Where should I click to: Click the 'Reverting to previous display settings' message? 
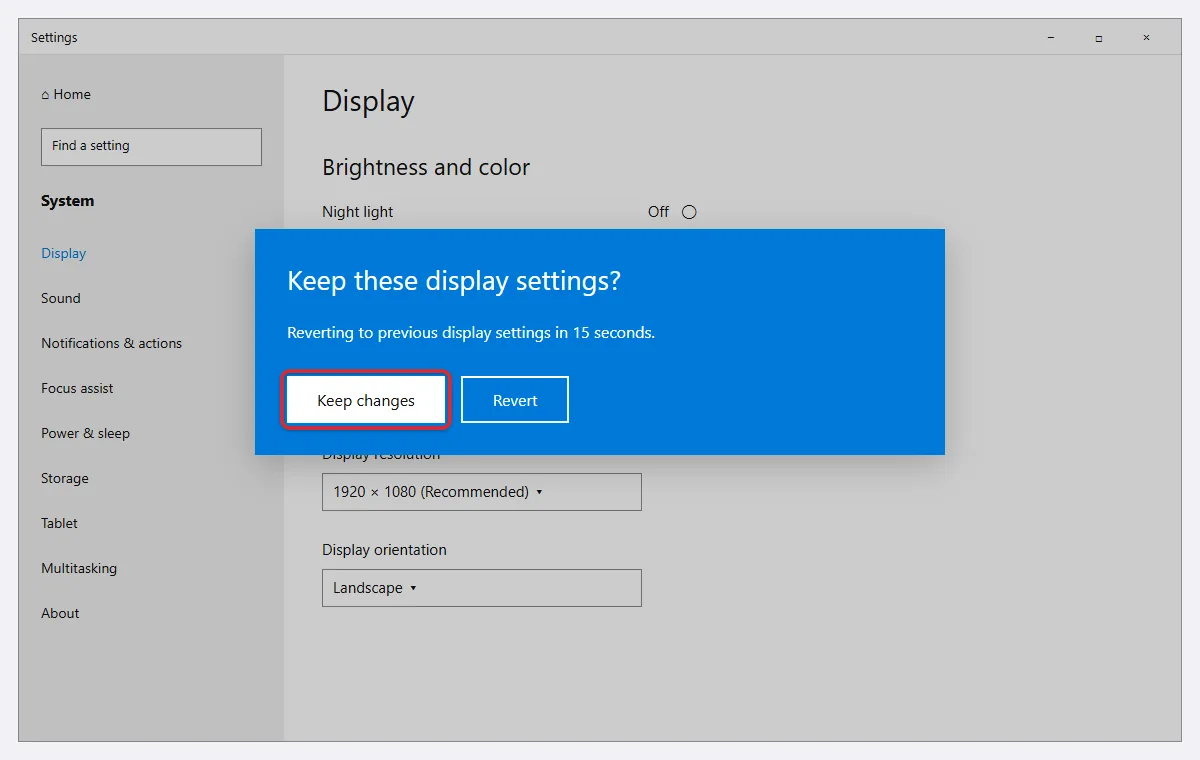[x=471, y=333]
